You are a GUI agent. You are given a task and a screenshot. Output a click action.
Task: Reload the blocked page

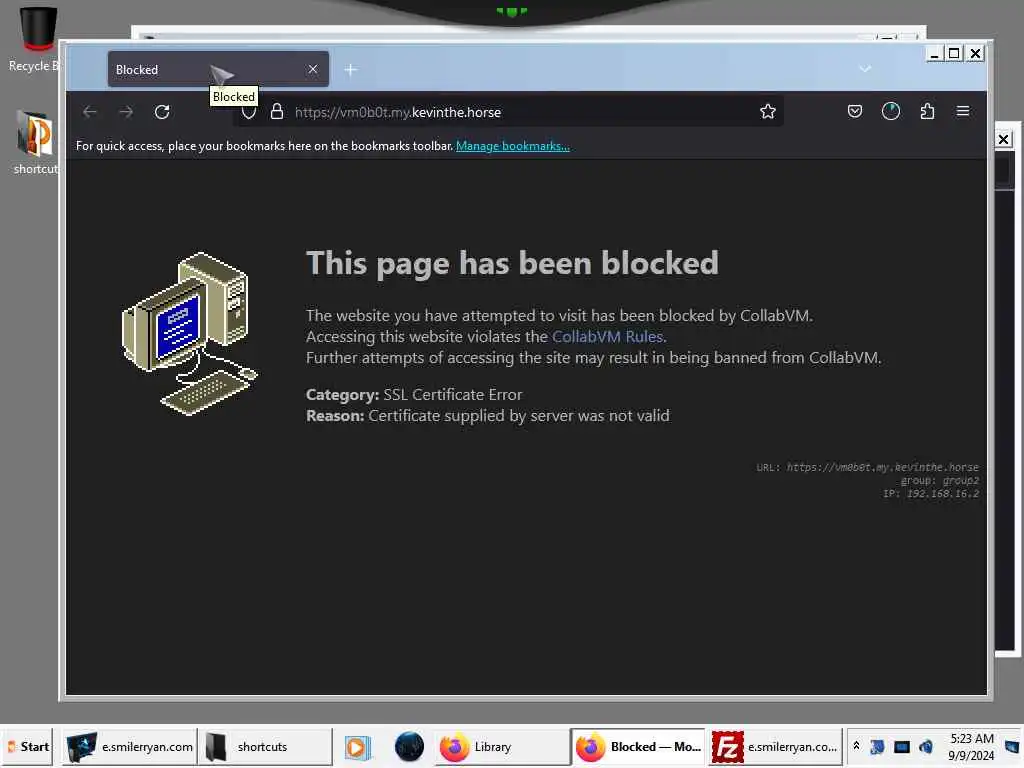pos(162,112)
